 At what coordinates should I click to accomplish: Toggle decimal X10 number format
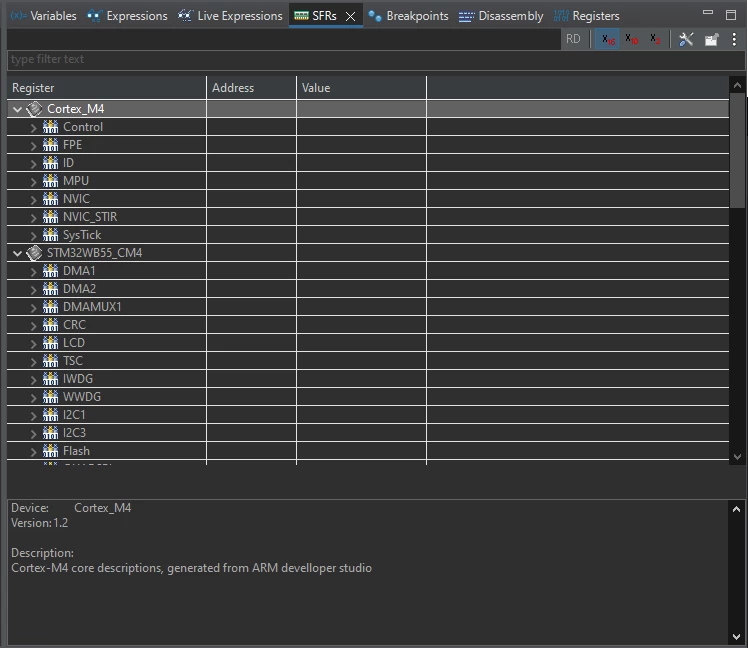[632, 39]
